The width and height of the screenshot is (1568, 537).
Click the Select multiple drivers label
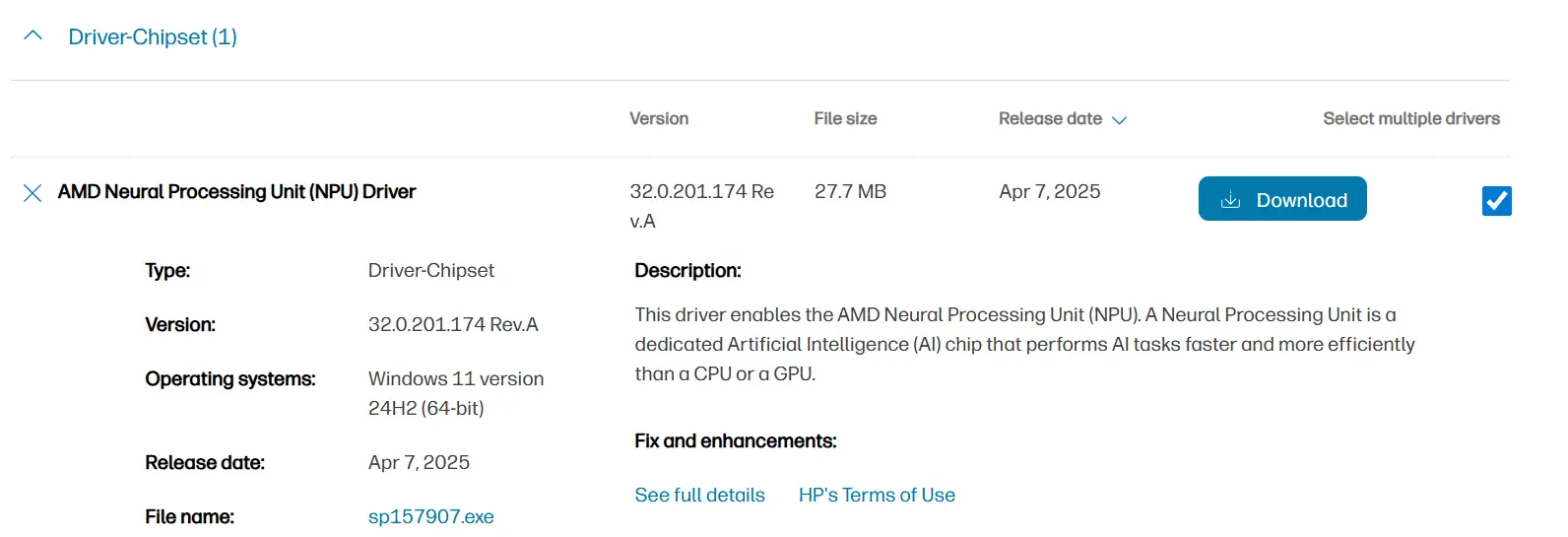click(x=1410, y=119)
